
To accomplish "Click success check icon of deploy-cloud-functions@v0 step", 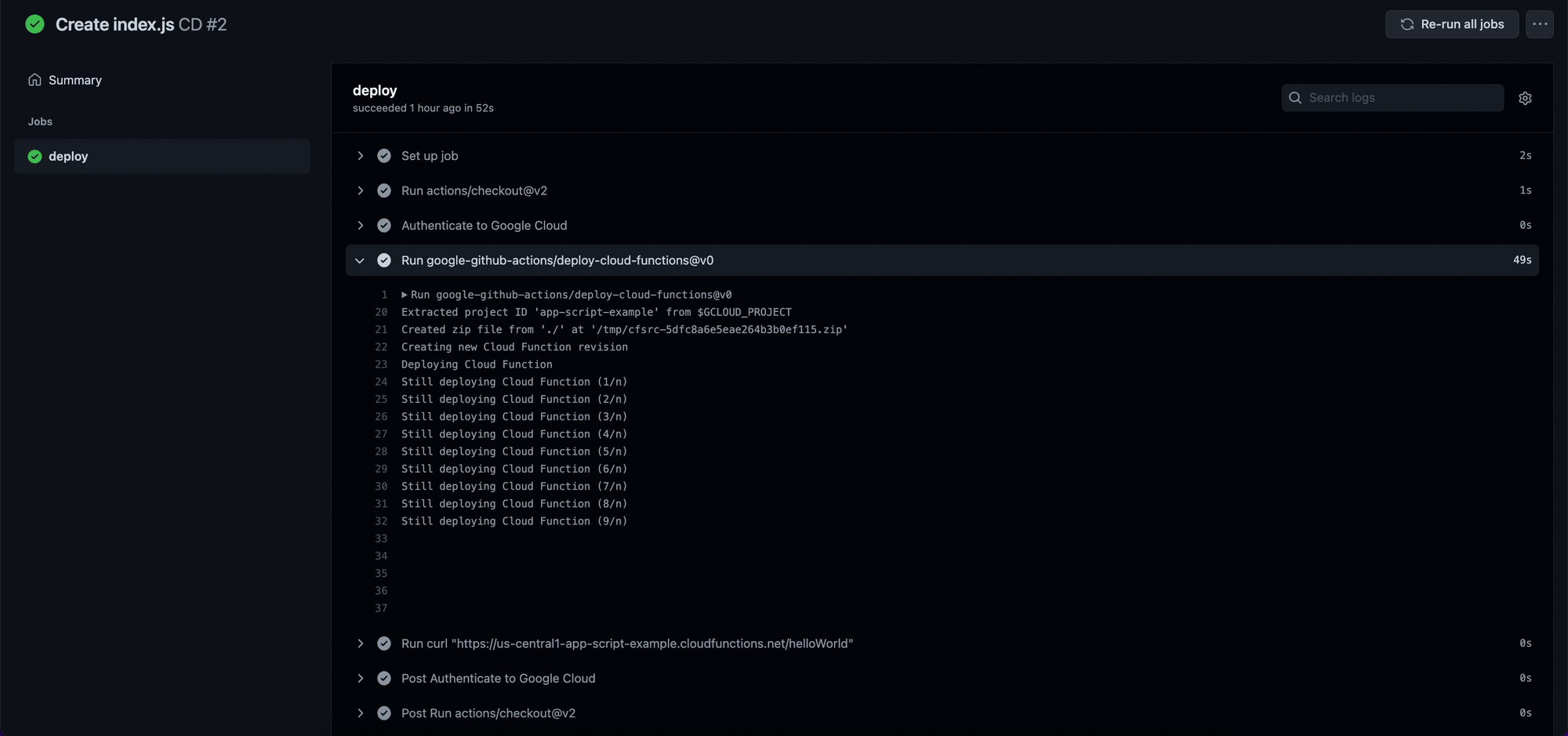I will [x=384, y=260].
